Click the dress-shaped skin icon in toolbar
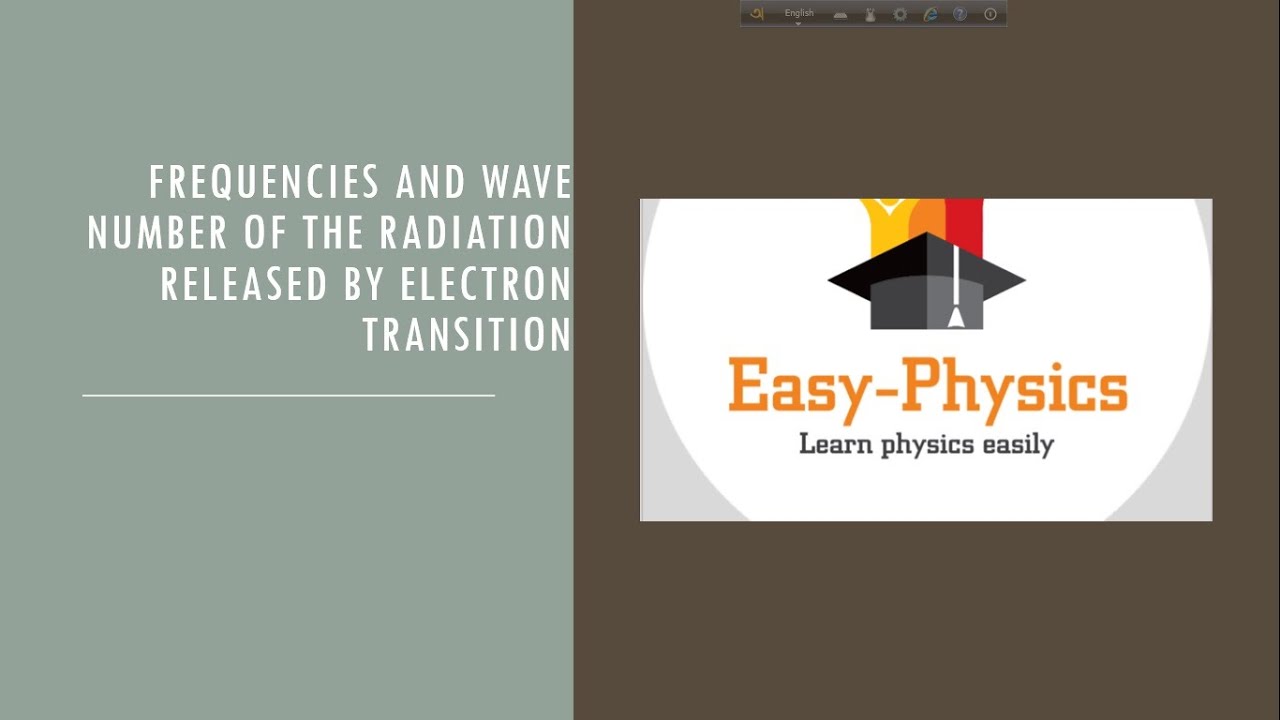1280x720 pixels. pos(870,14)
